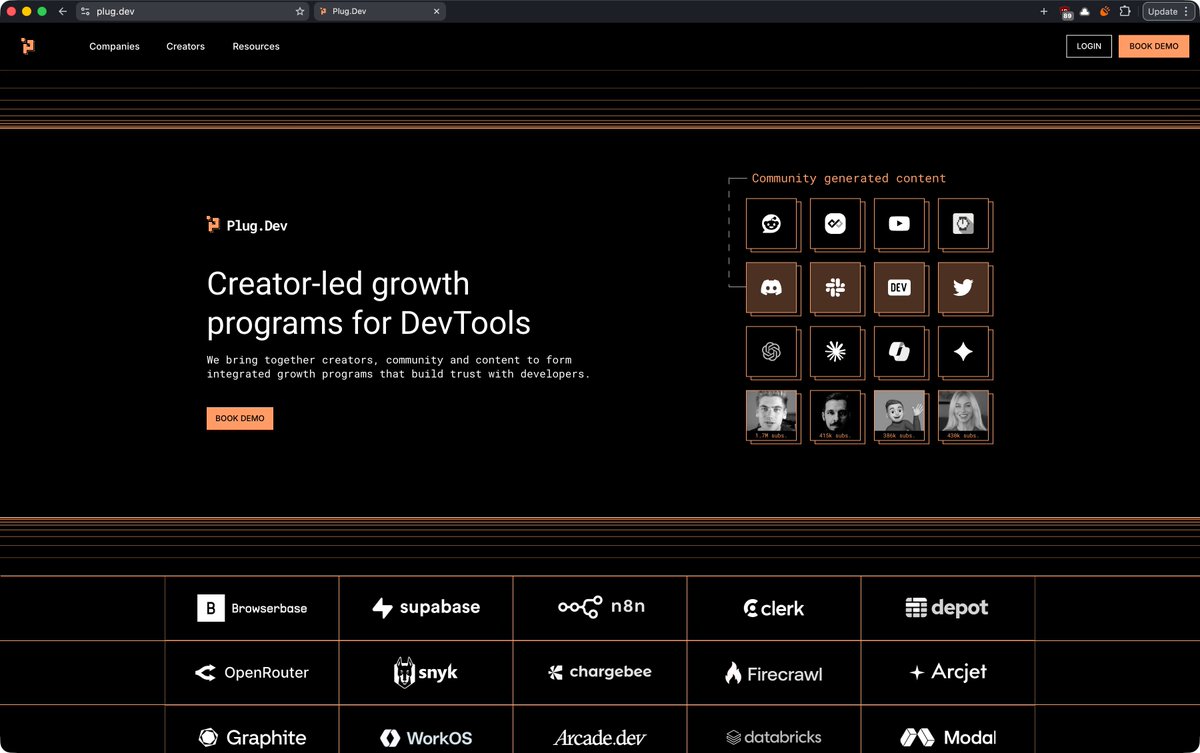Select the YouTube icon tile

coord(899,224)
